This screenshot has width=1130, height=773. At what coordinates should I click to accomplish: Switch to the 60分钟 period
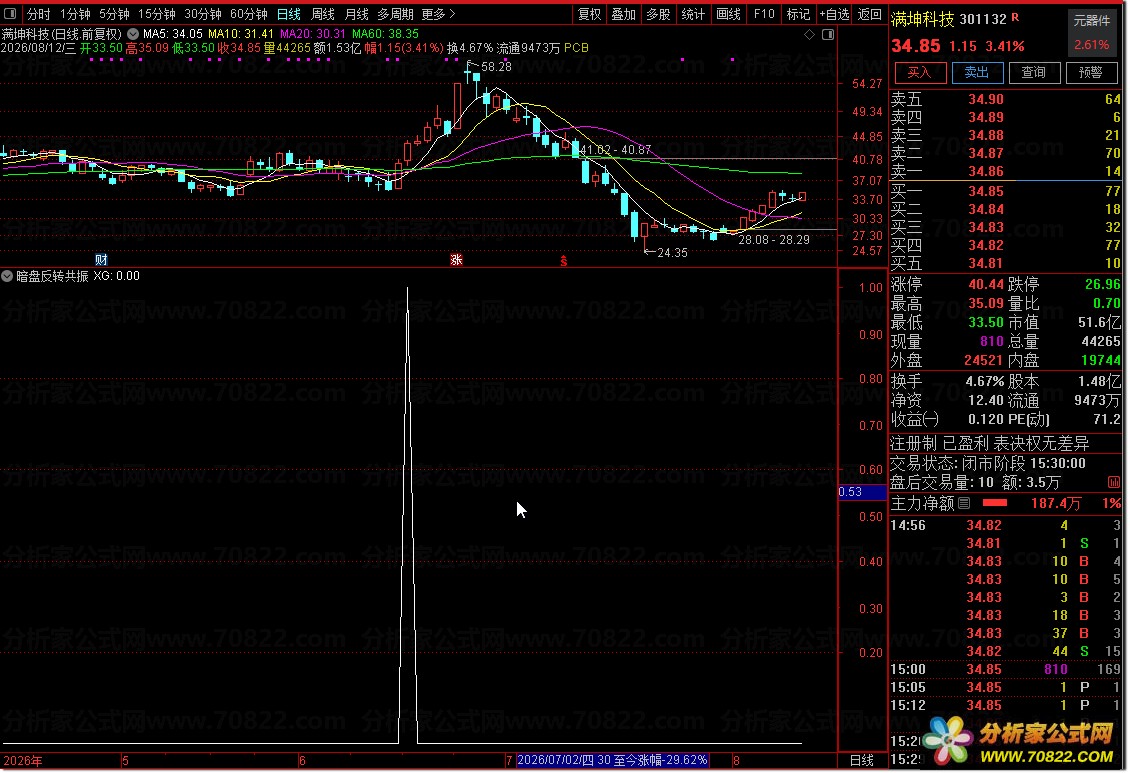point(249,14)
